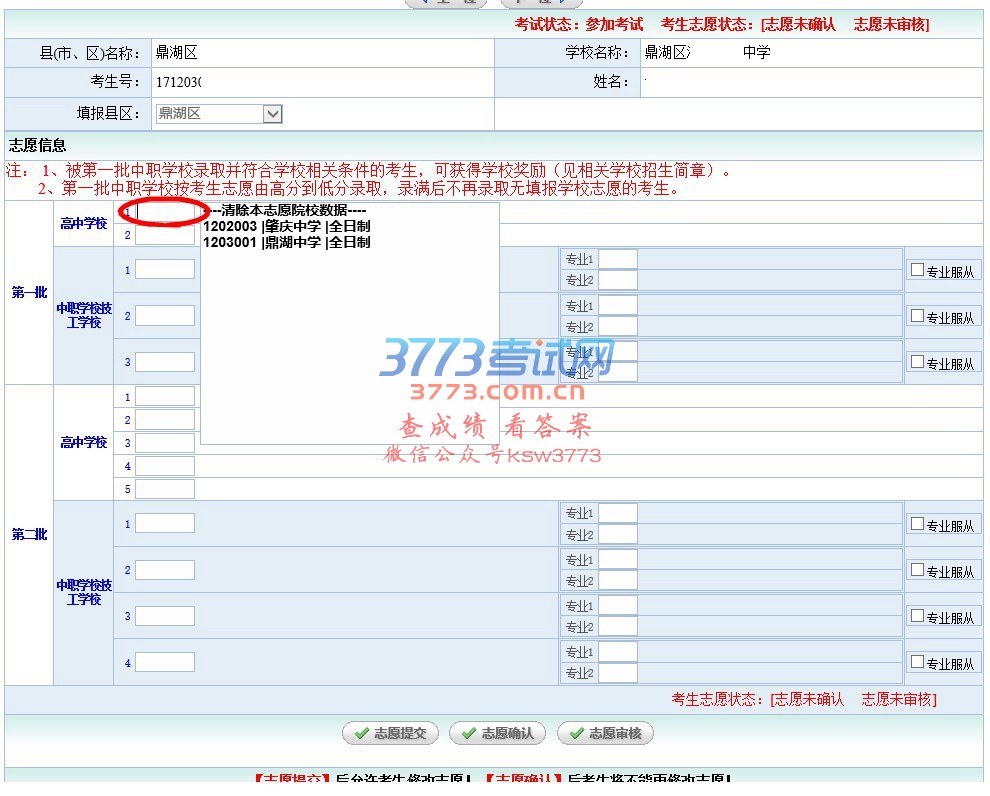Click second-batch vocational school choice 1 field
The width and height of the screenshot is (990, 796).
165,523
